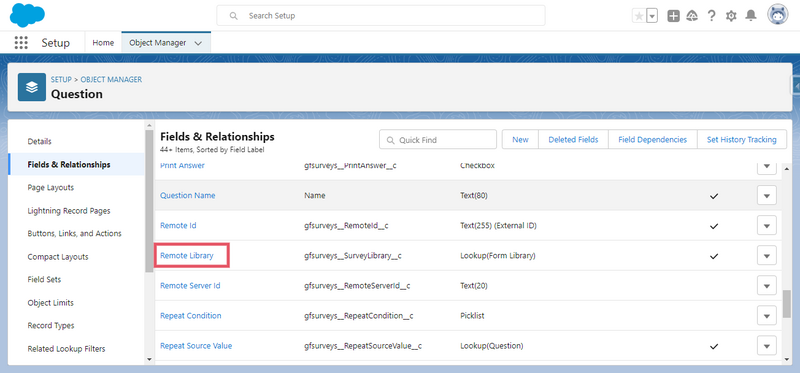Open the Remote Server Id field
The height and width of the screenshot is (373, 800).
(x=190, y=286)
